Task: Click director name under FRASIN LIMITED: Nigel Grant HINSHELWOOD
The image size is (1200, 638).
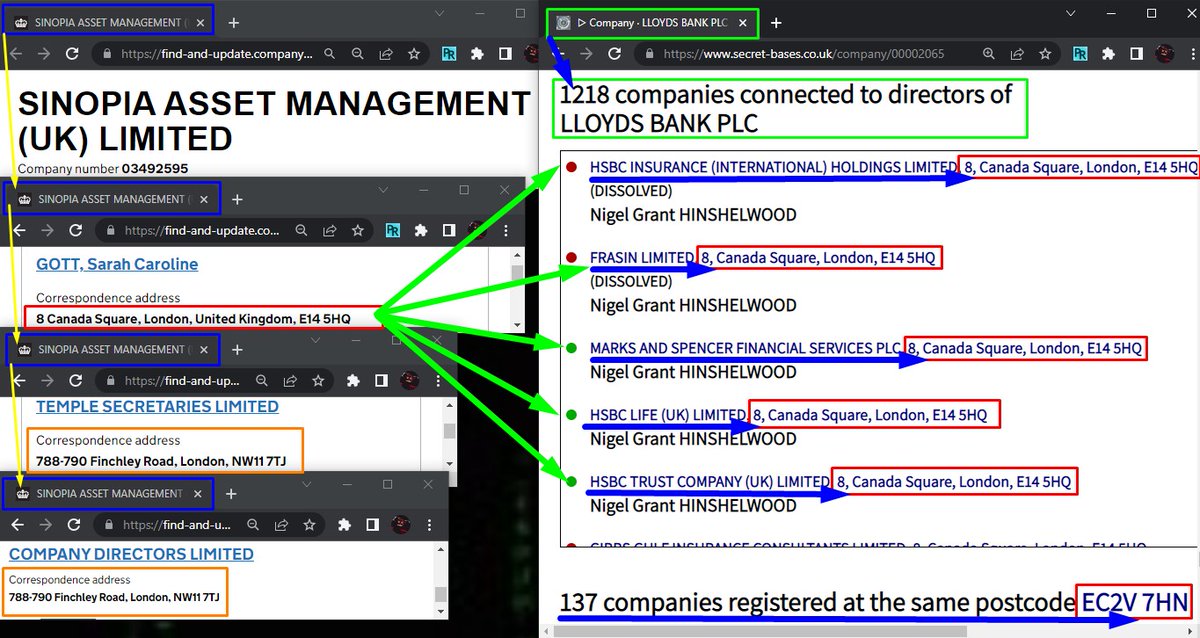Action: pyautogui.click(x=693, y=305)
